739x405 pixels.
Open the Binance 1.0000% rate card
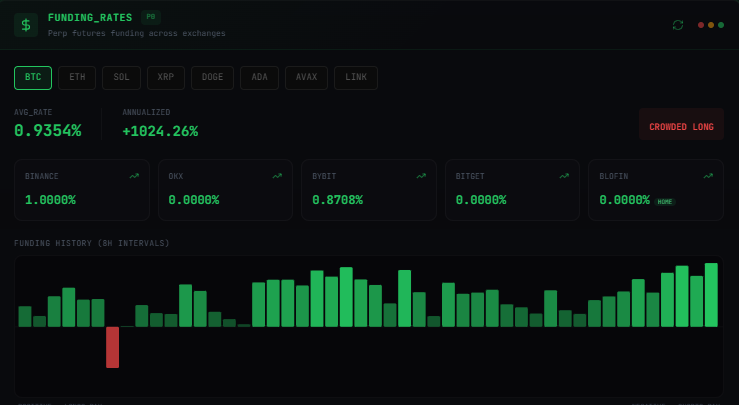coord(82,190)
